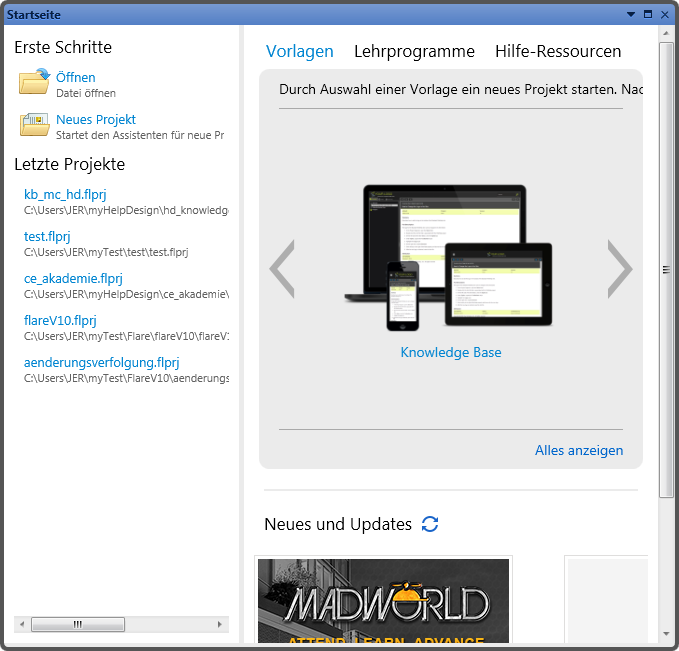
Task: Click the horizontal scrollbar right arrow
Action: [221, 624]
